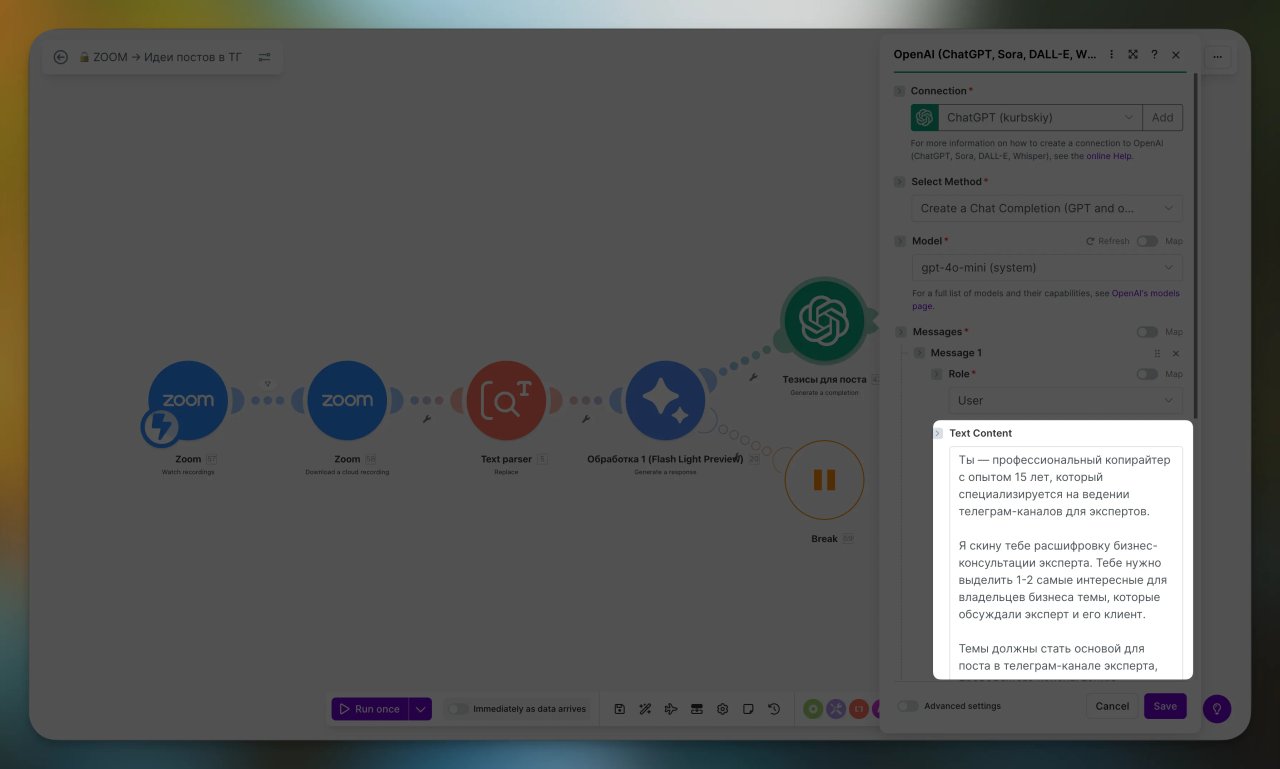Viewport: 1280px width, 769px height.
Task: Click Refresh next to Model
Action: pyautogui.click(x=1107, y=241)
